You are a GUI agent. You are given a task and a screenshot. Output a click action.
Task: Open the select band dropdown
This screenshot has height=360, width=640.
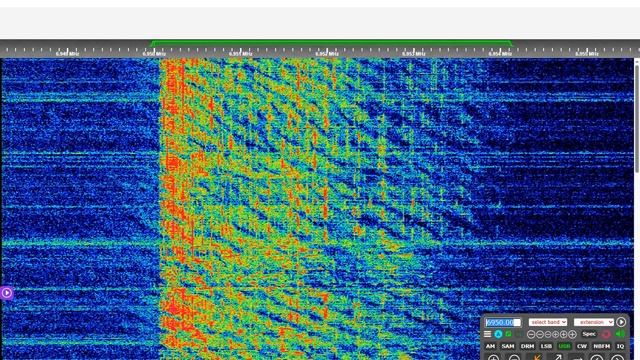pyautogui.click(x=548, y=322)
